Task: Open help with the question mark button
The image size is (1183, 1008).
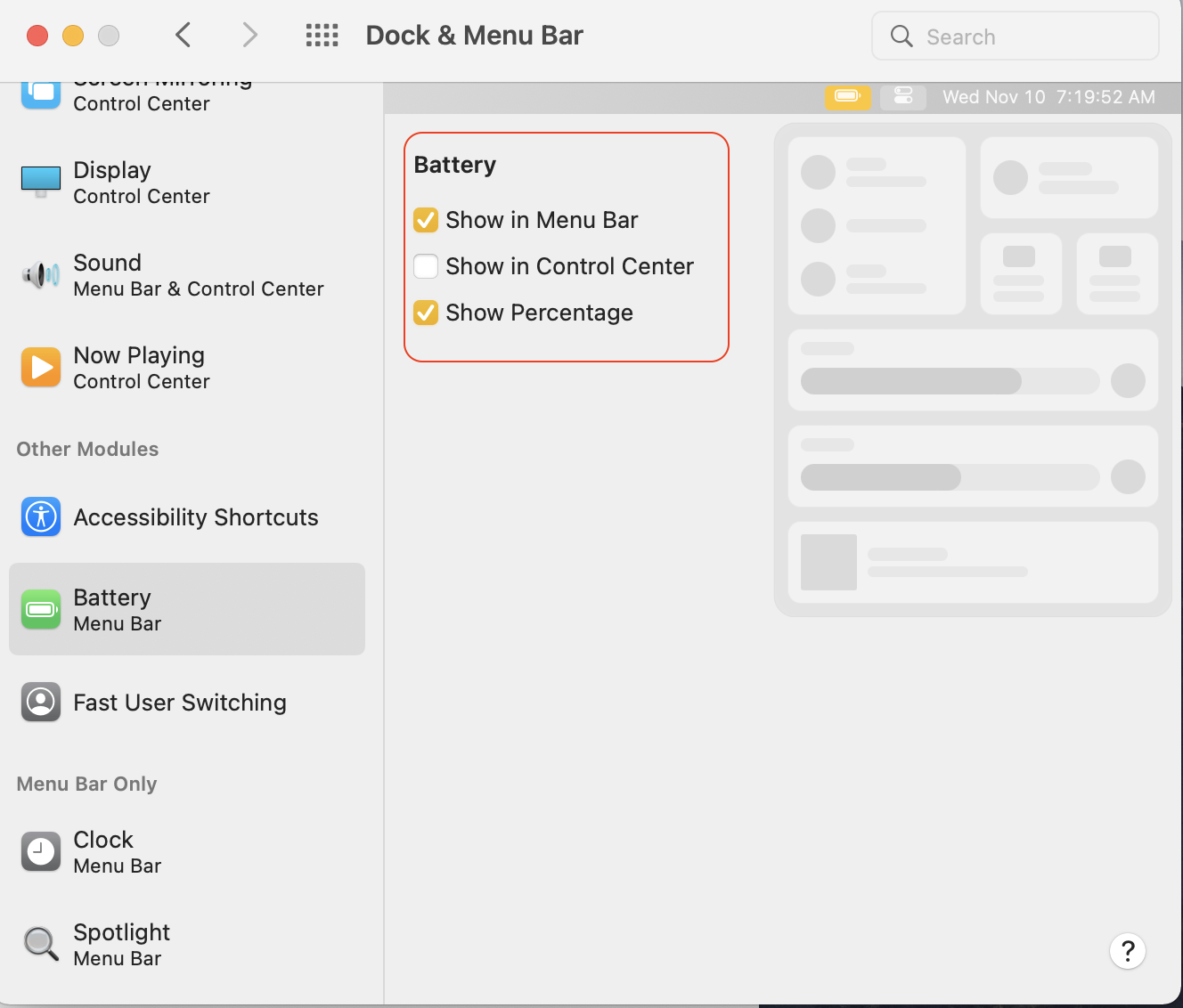Action: [x=1128, y=951]
